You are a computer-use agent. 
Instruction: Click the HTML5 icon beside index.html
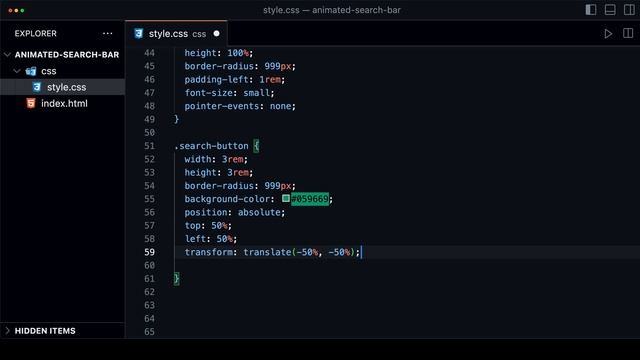click(x=31, y=103)
